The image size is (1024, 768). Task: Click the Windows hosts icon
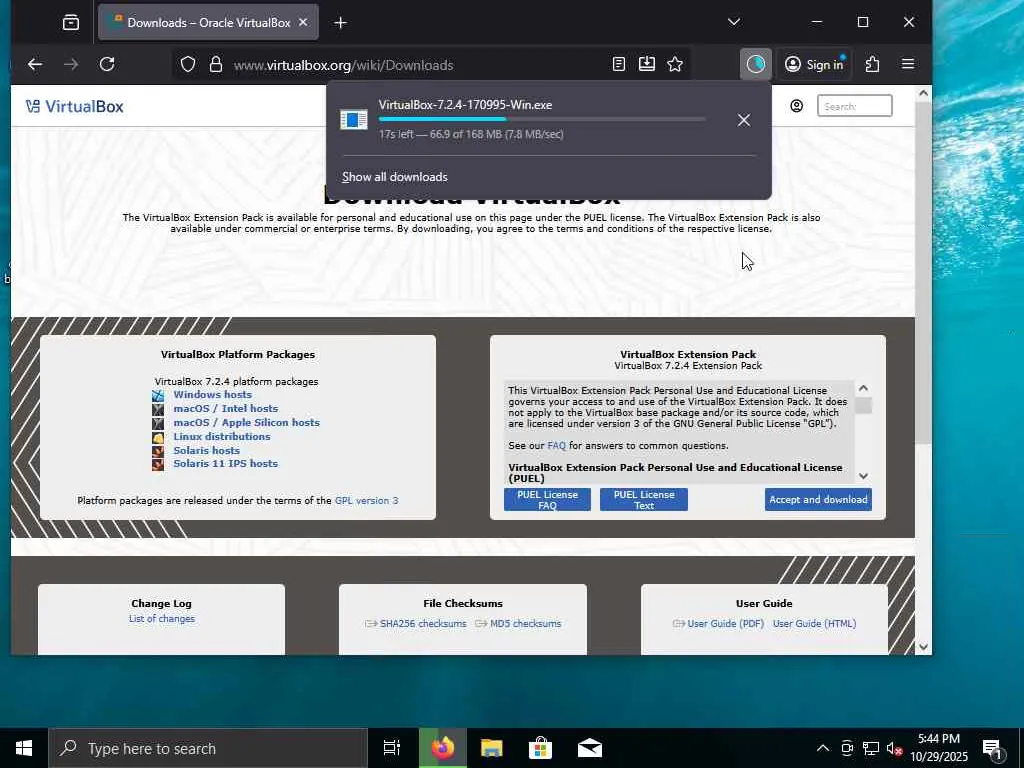coord(158,395)
